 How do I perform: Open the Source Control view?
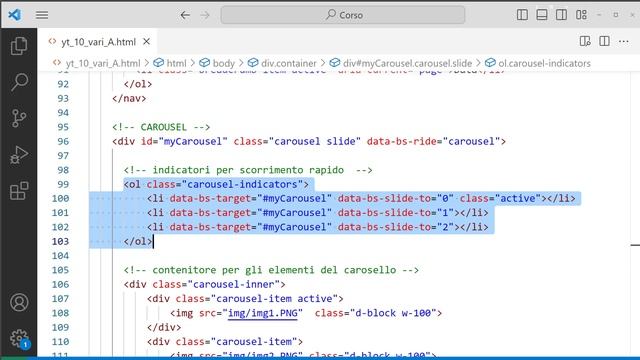19,118
